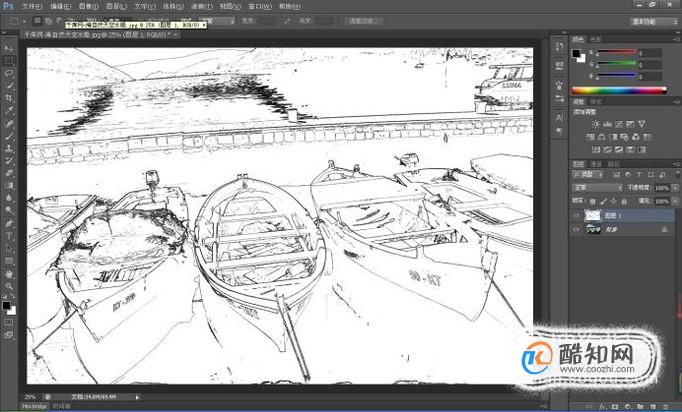Open the Adjustments panel flyout menu

[x=677, y=101]
